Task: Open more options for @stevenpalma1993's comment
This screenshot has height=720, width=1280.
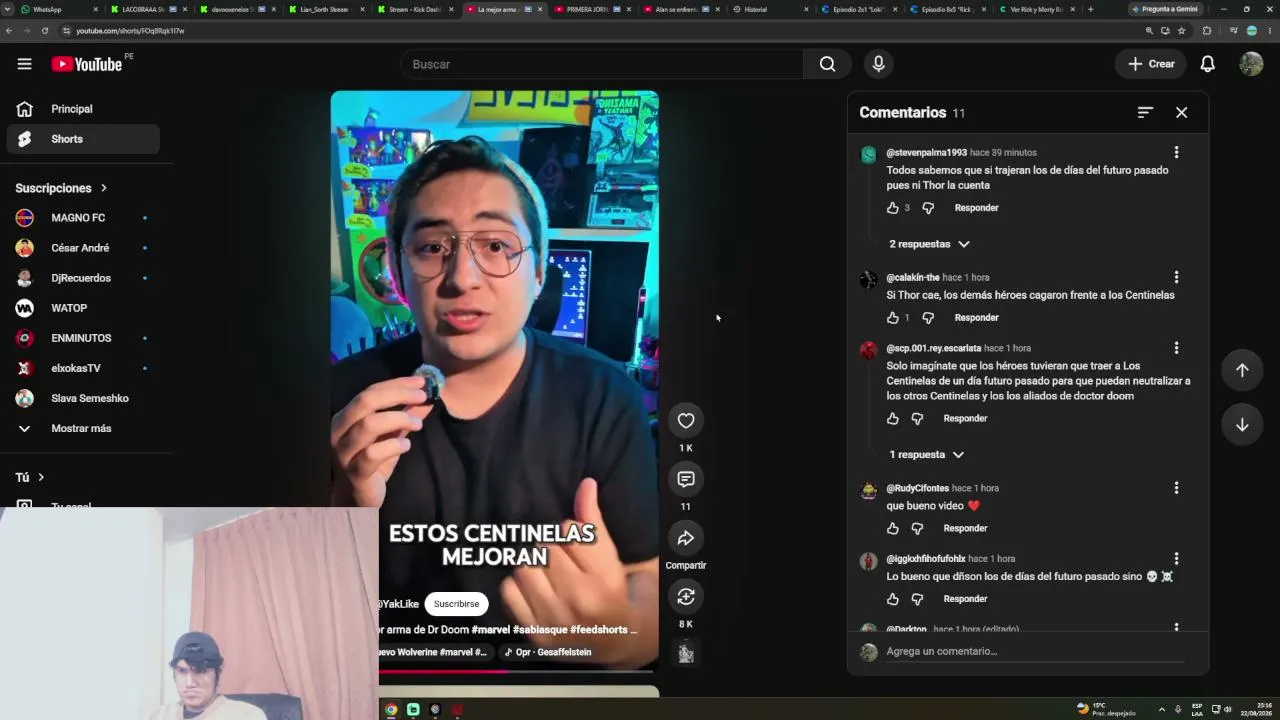Action: click(1176, 153)
